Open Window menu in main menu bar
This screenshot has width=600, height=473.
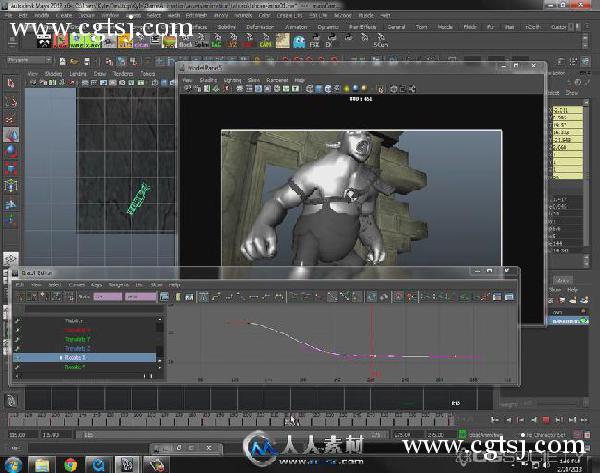click(x=110, y=16)
